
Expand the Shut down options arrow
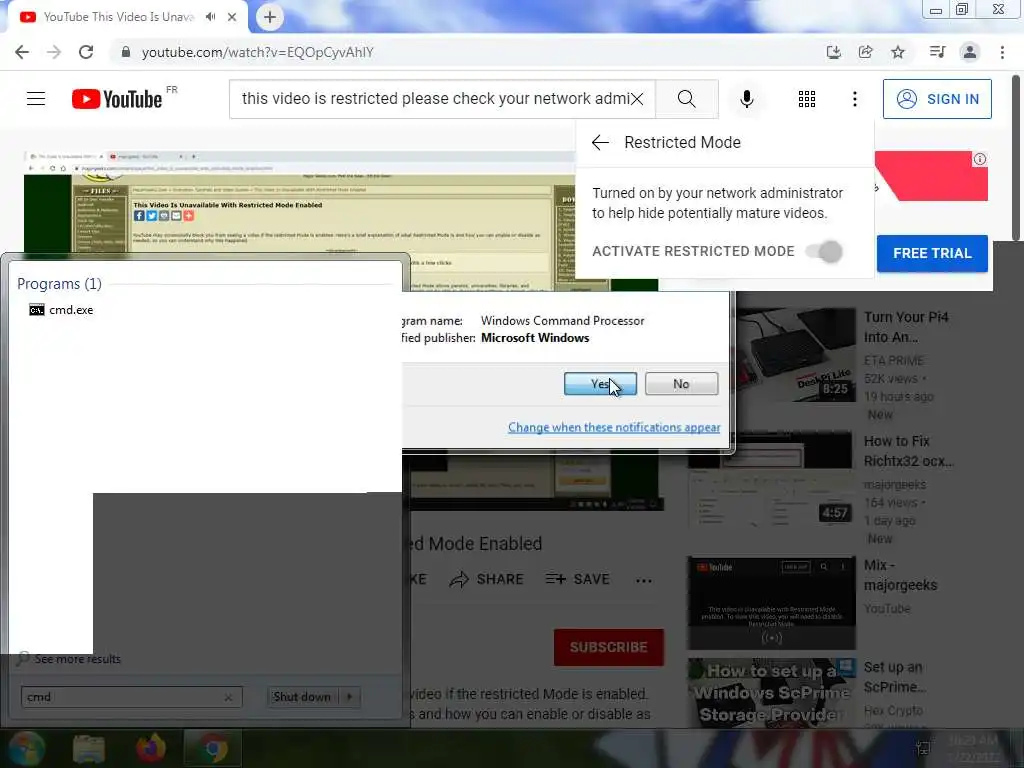coord(349,697)
